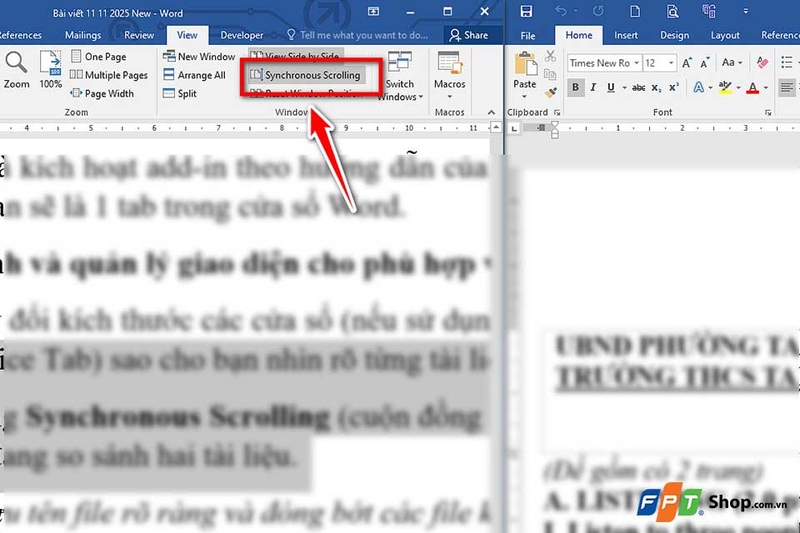Open the font name dropdown Times New Ro
This screenshot has height=533, width=800.
[x=637, y=63]
